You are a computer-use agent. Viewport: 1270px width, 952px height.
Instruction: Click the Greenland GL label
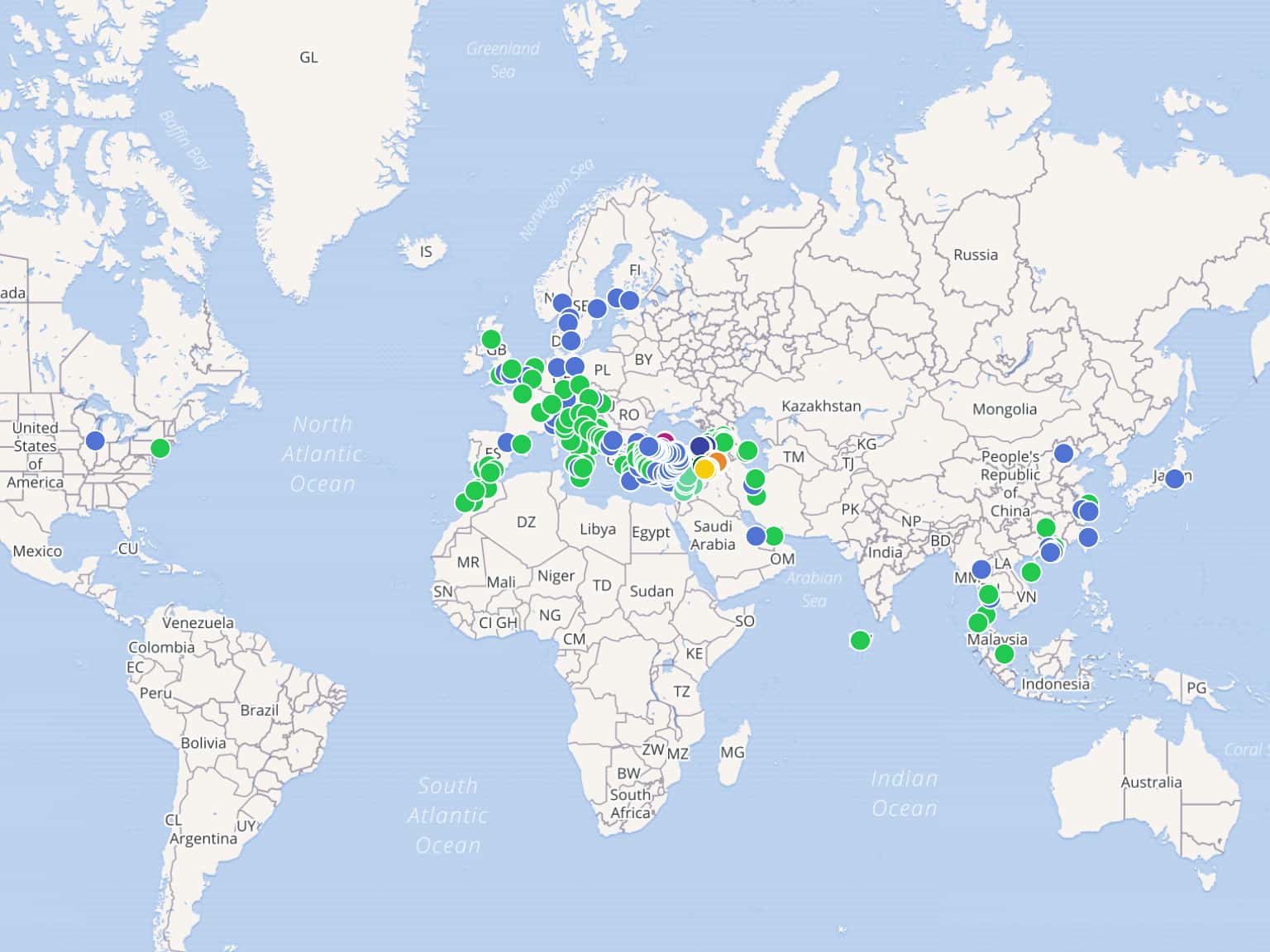pos(308,57)
